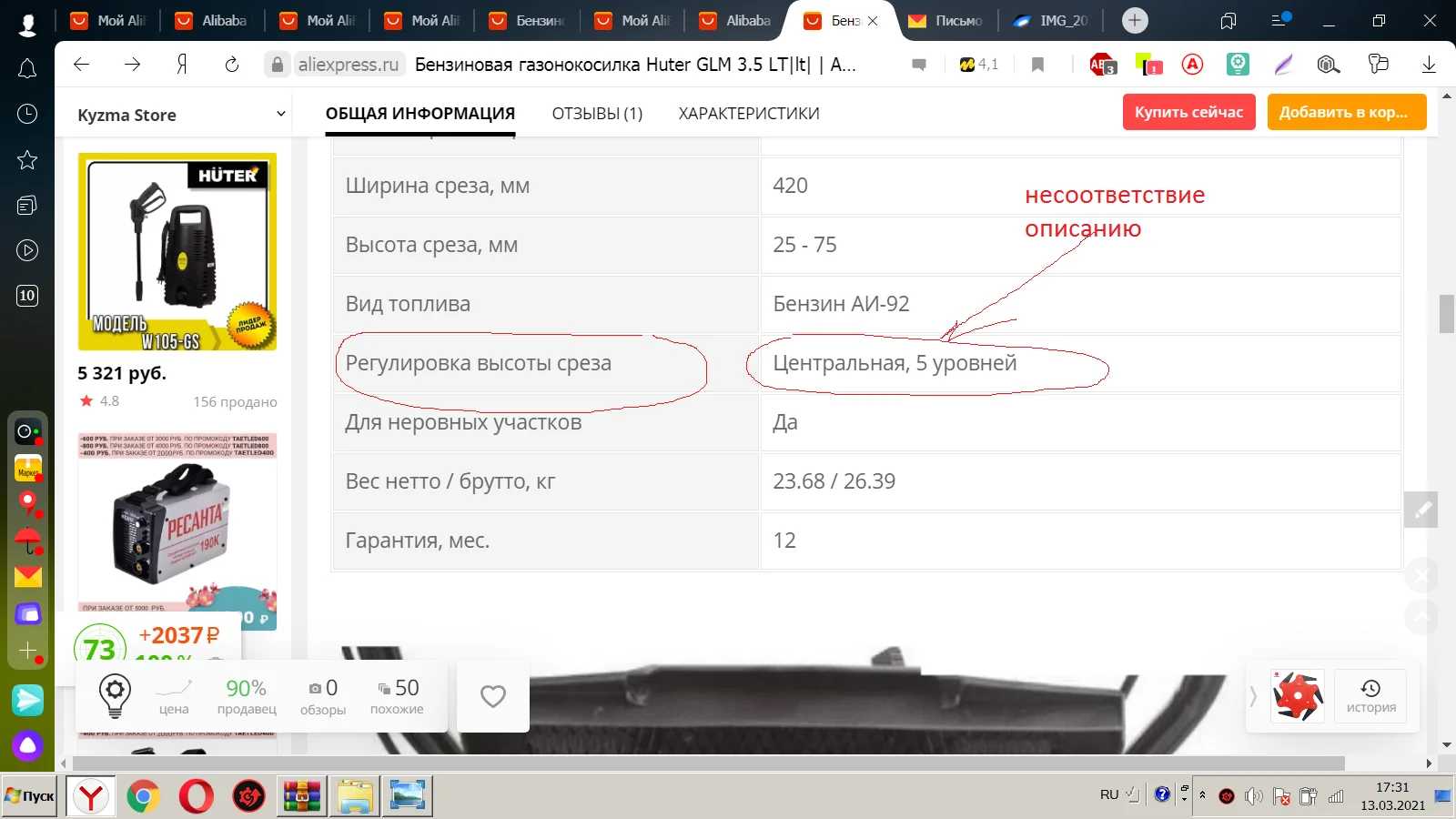Switch to ОТЗЫВЫ (1) tab
Screen dimensions: 1456x819
(597, 114)
